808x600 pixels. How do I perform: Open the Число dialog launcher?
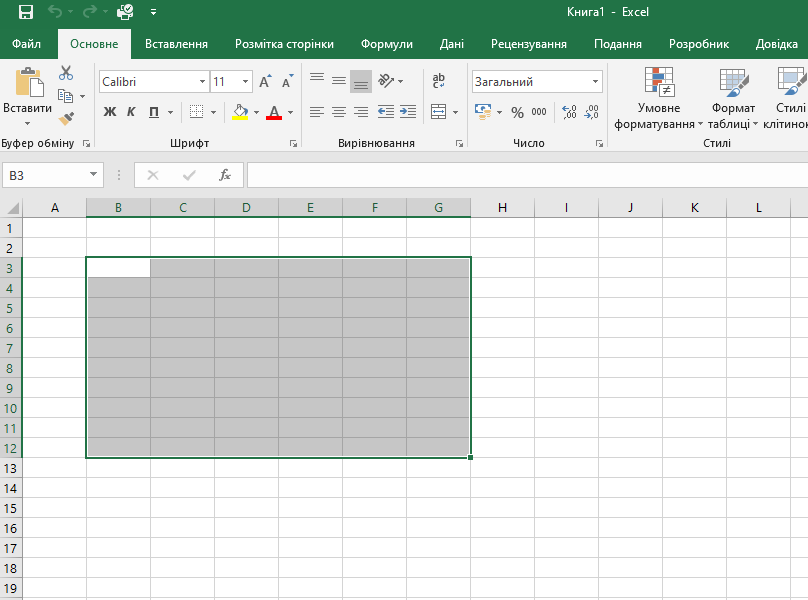coord(599,144)
